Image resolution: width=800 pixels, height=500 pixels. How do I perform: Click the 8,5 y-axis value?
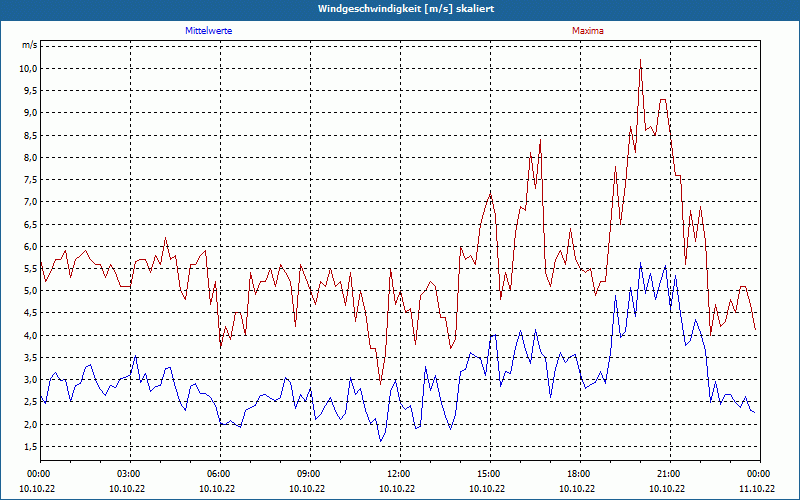click(30, 135)
